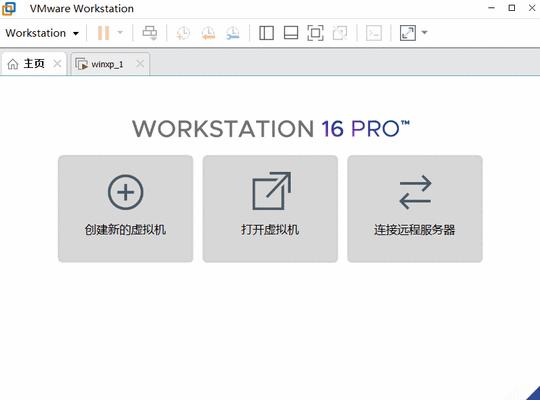Take a snapshot using the clock-plus icon
Viewport: 540px width, 400px height.
pyautogui.click(x=183, y=33)
